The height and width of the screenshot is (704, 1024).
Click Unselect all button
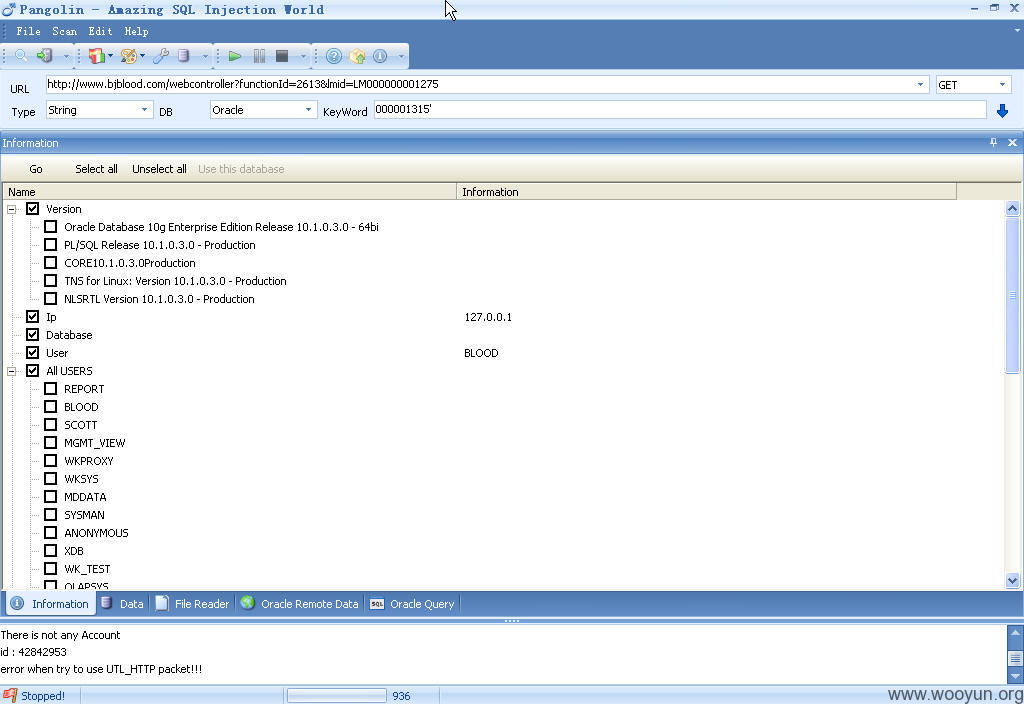(x=159, y=169)
